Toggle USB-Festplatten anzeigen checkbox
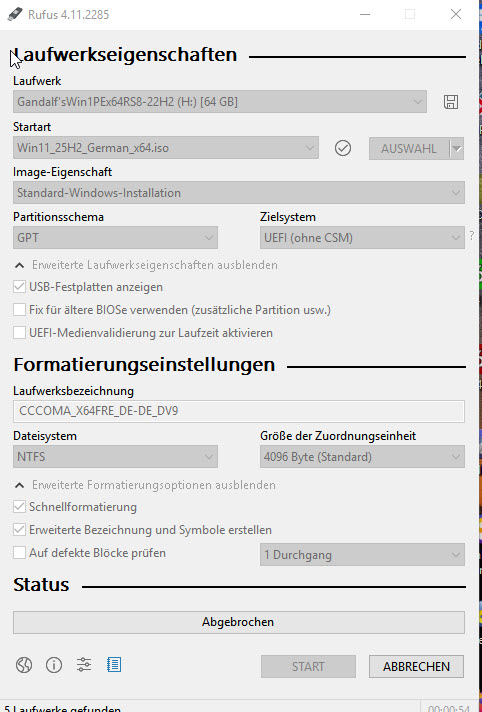This screenshot has width=482, height=712. [19, 287]
